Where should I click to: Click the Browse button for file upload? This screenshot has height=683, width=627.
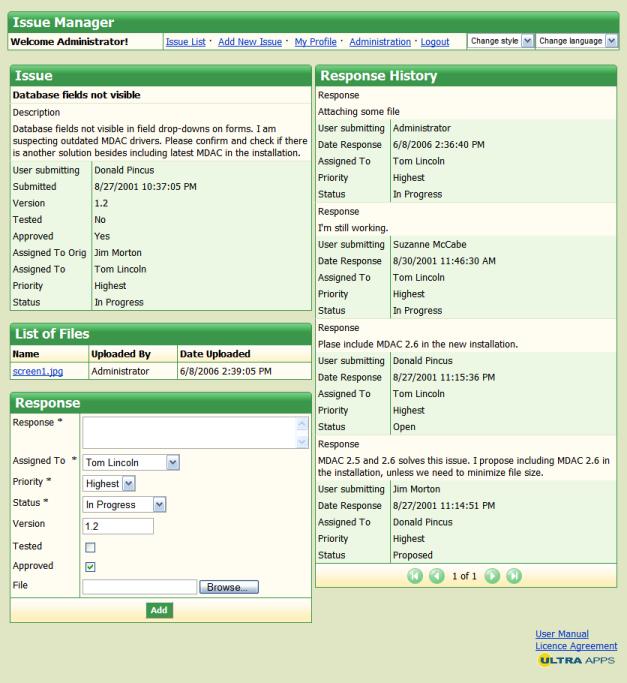click(x=230, y=587)
